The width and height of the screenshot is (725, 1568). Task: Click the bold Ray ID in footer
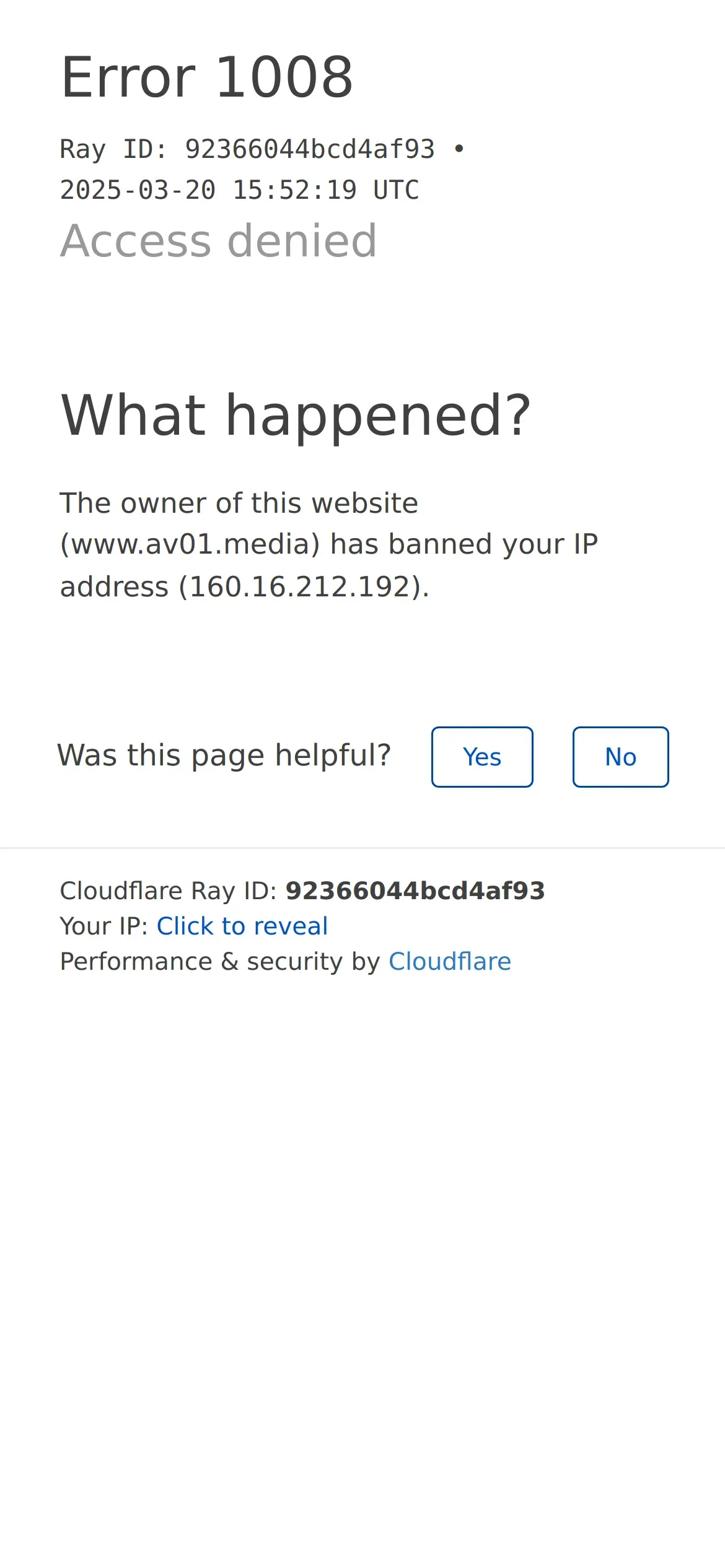[x=415, y=891]
